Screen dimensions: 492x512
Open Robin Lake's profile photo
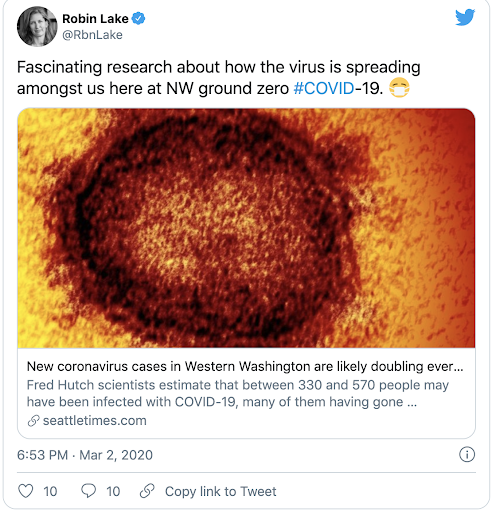[37, 26]
